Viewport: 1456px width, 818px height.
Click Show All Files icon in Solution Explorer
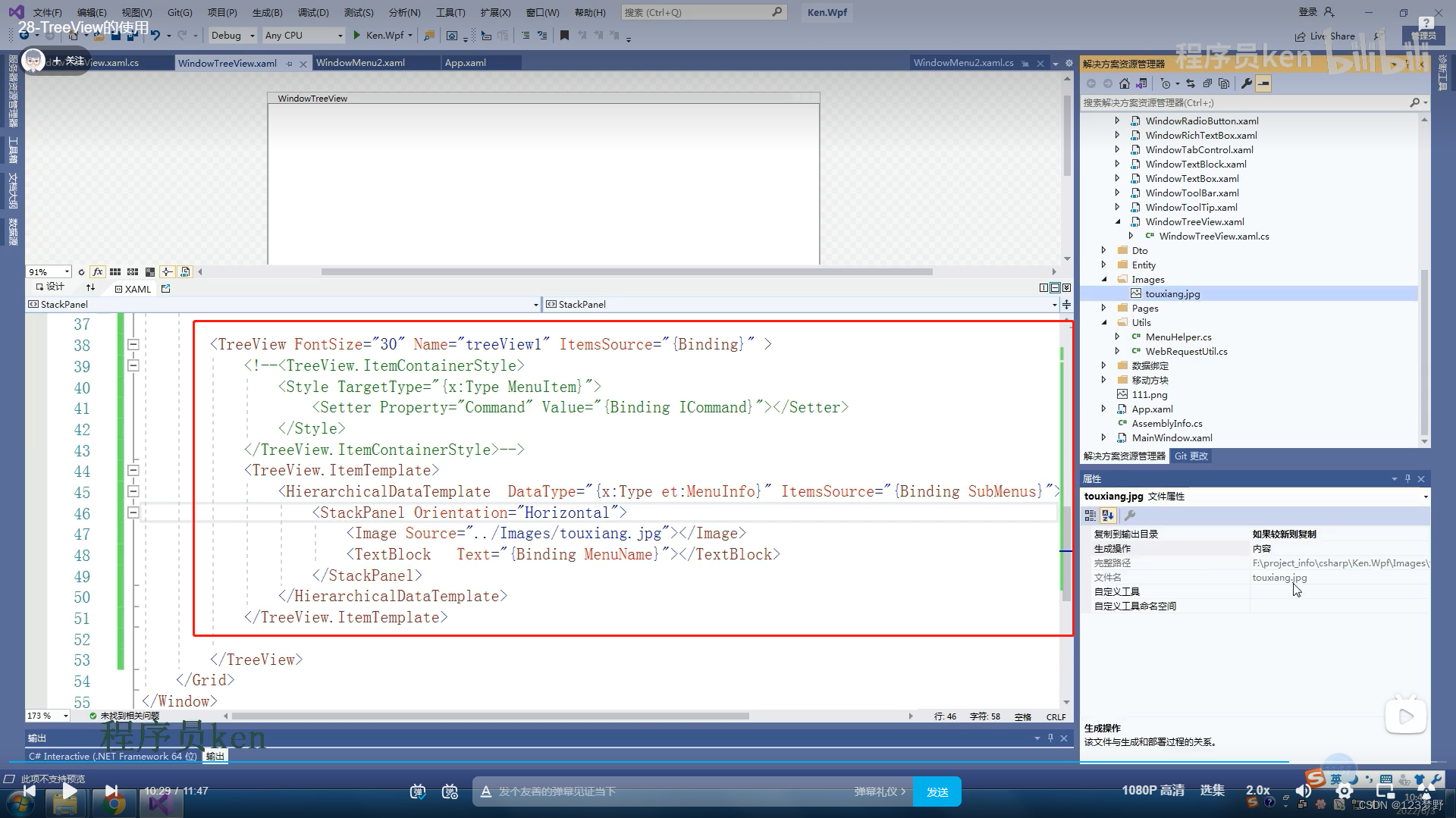[x=1224, y=83]
